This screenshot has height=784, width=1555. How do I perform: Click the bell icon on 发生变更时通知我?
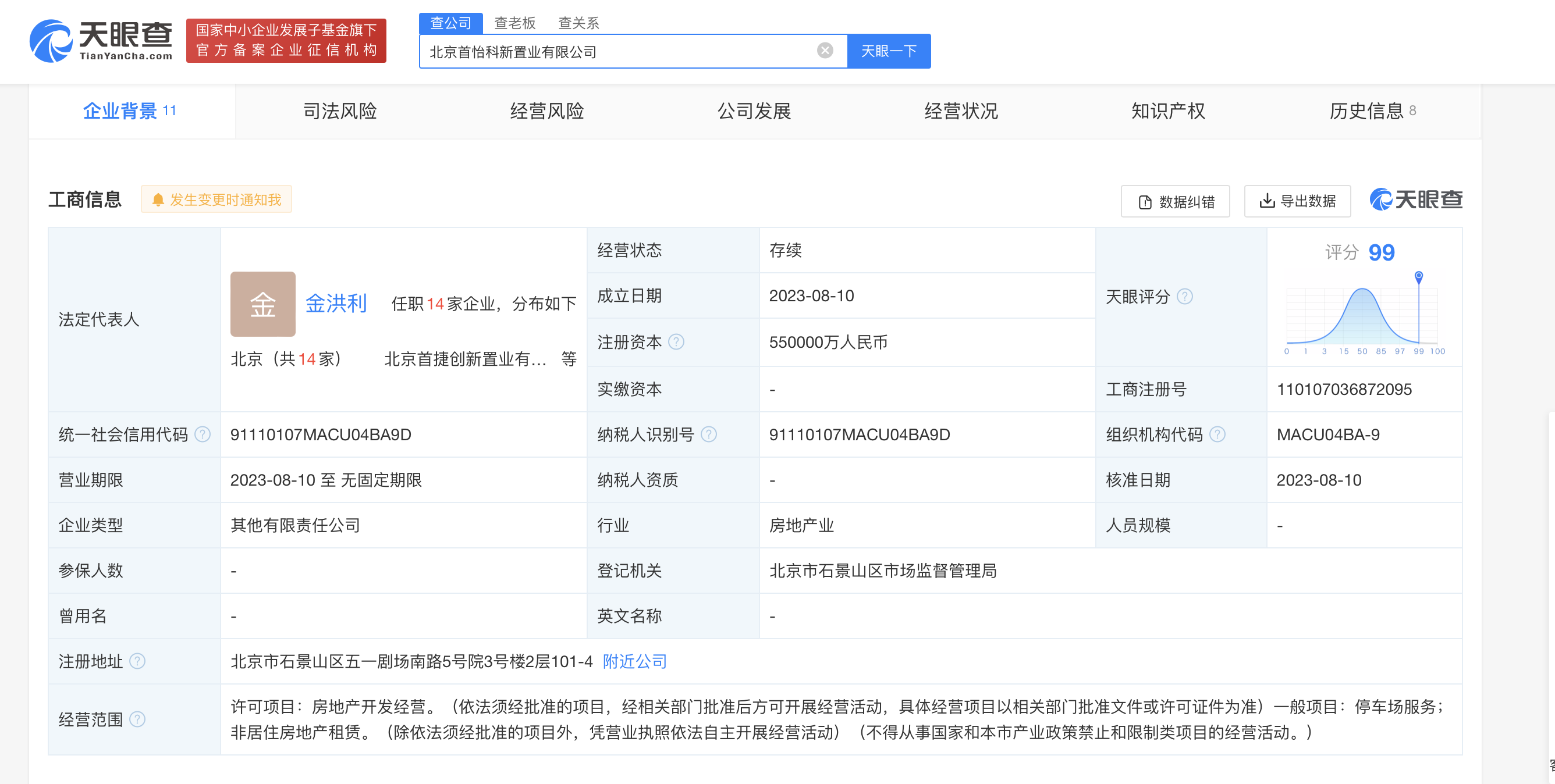point(158,199)
